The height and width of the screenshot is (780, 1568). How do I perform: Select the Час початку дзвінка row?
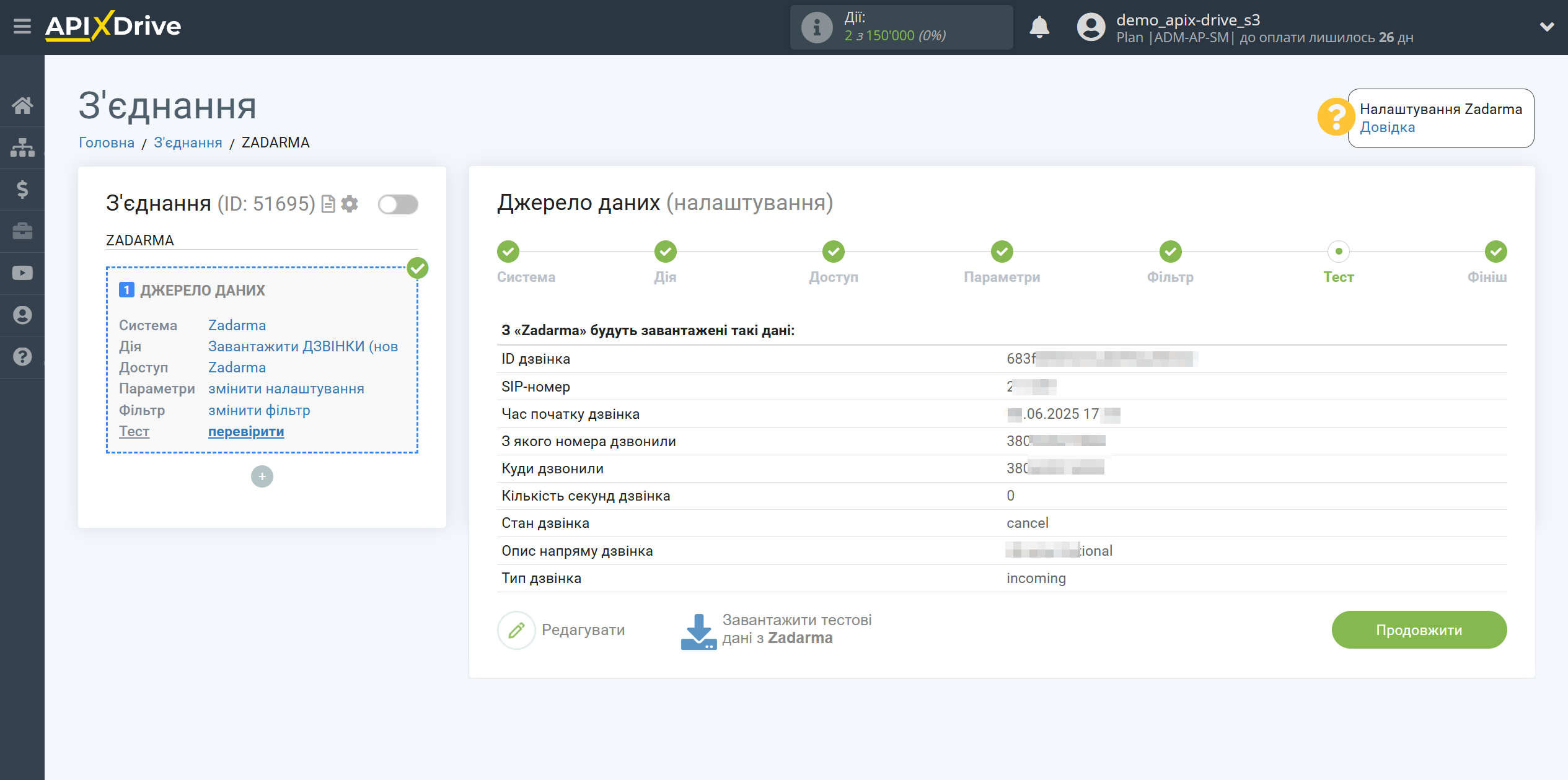pyautogui.click(x=1002, y=414)
